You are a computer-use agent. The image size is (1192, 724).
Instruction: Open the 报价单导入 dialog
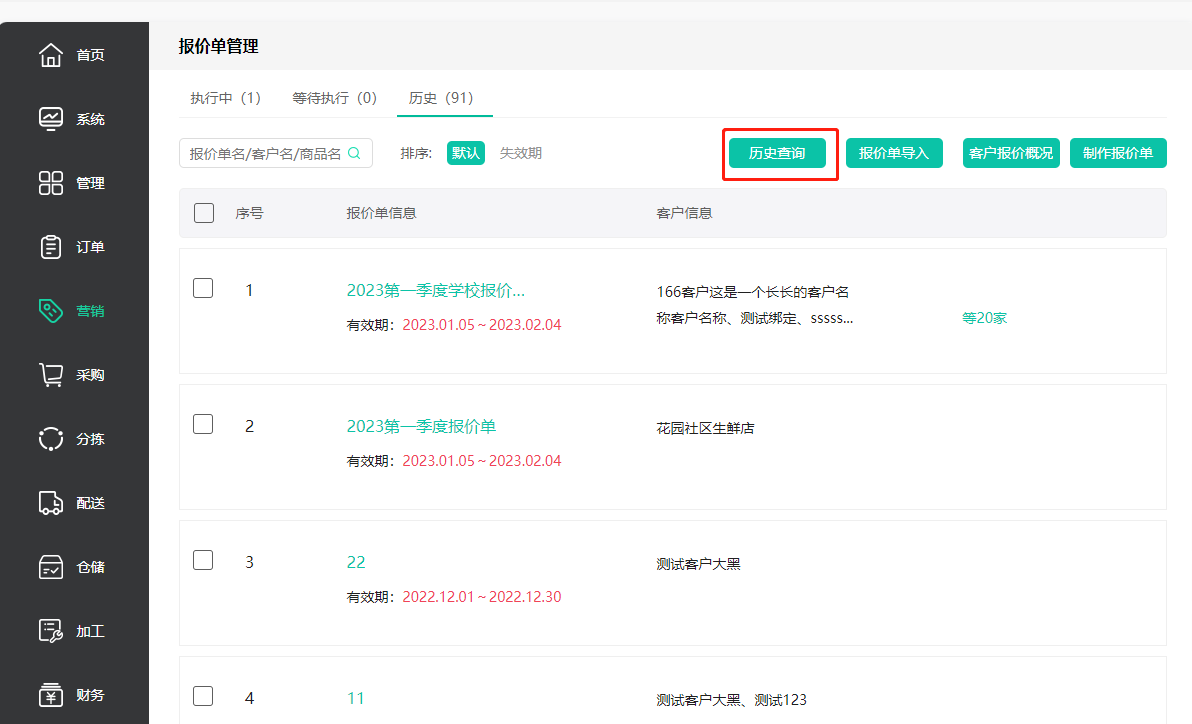click(894, 153)
